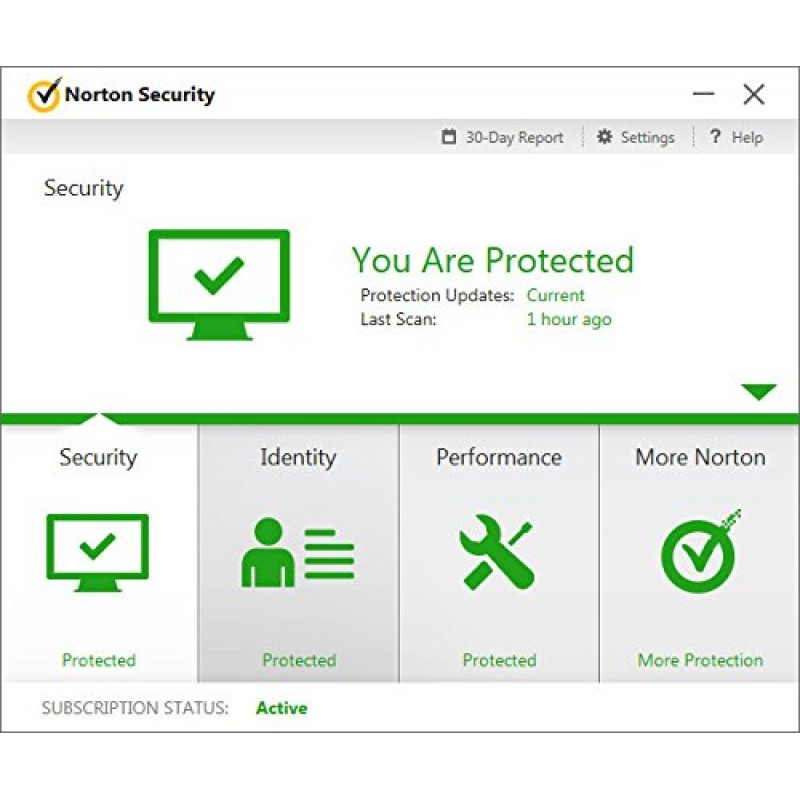800x800 pixels.
Task: Click the 30-Day Report calendar icon
Action: point(449,137)
